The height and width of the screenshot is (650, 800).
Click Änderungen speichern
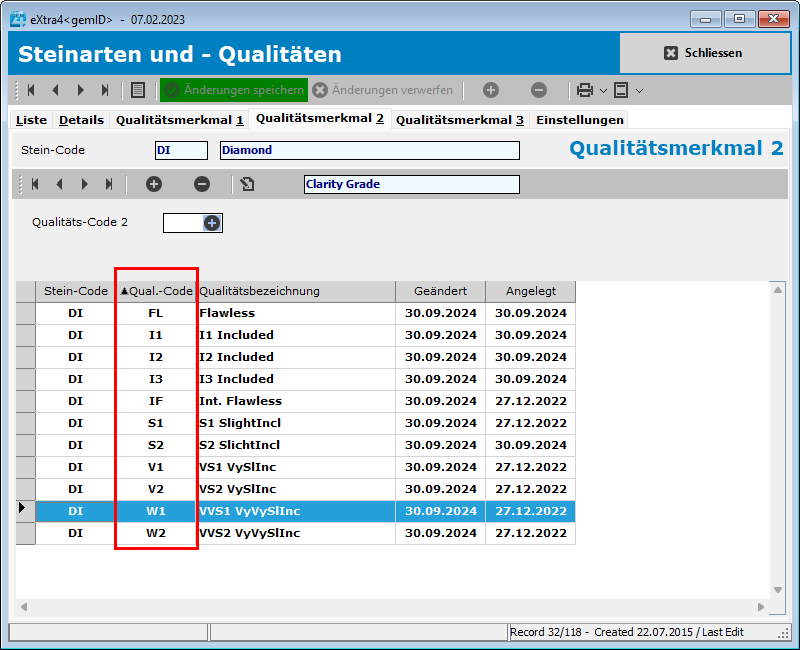click(x=233, y=90)
